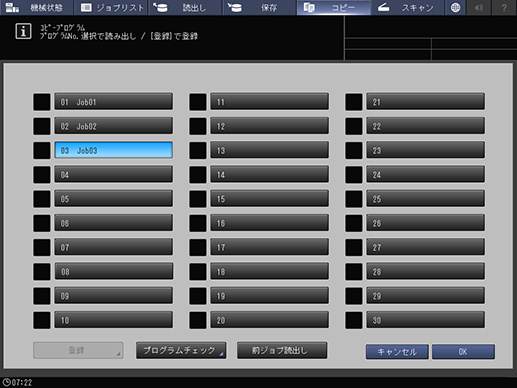The height and width of the screenshot is (388, 517).
Task: Select empty program slot 22
Action: [x=425, y=126]
